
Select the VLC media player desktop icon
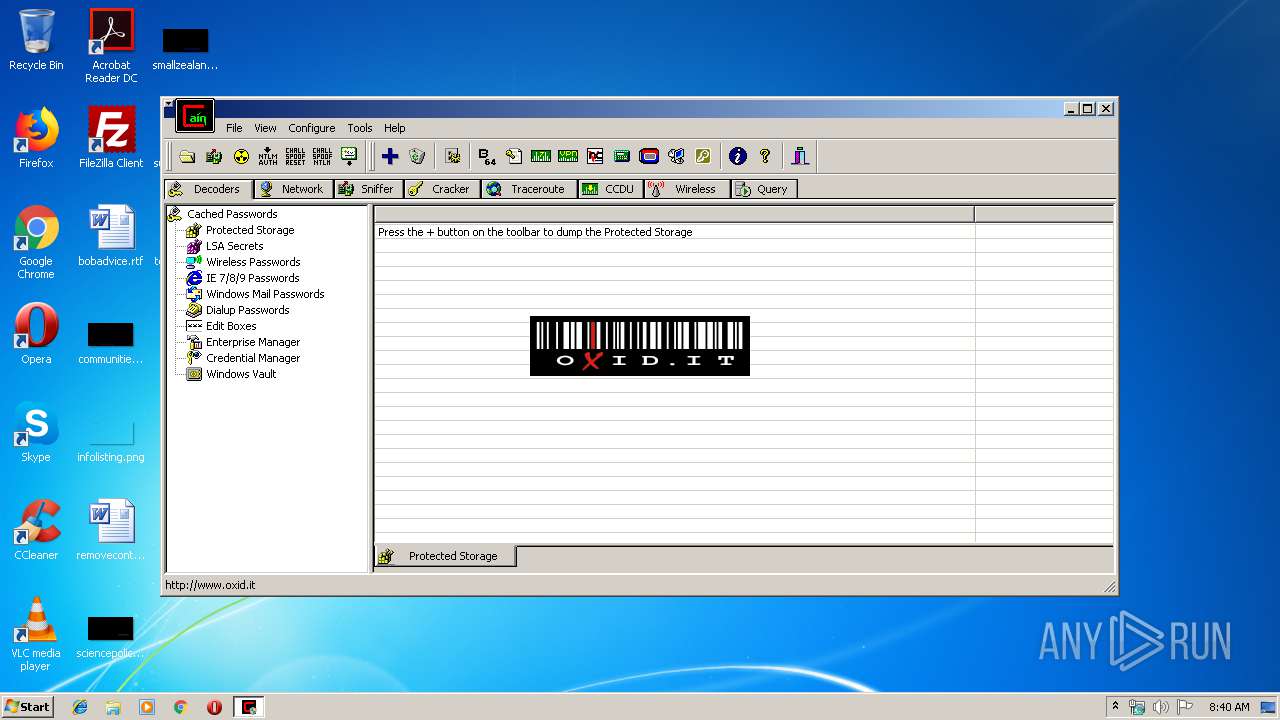(x=36, y=634)
